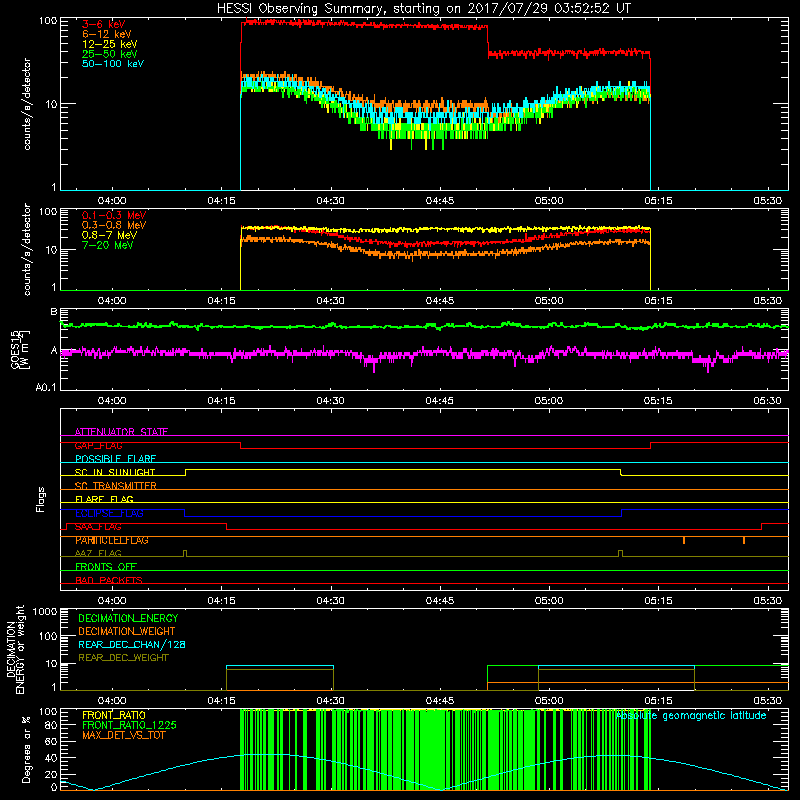Click the HESSI Observing Summary title
The image size is (800, 800).
[x=423, y=9]
